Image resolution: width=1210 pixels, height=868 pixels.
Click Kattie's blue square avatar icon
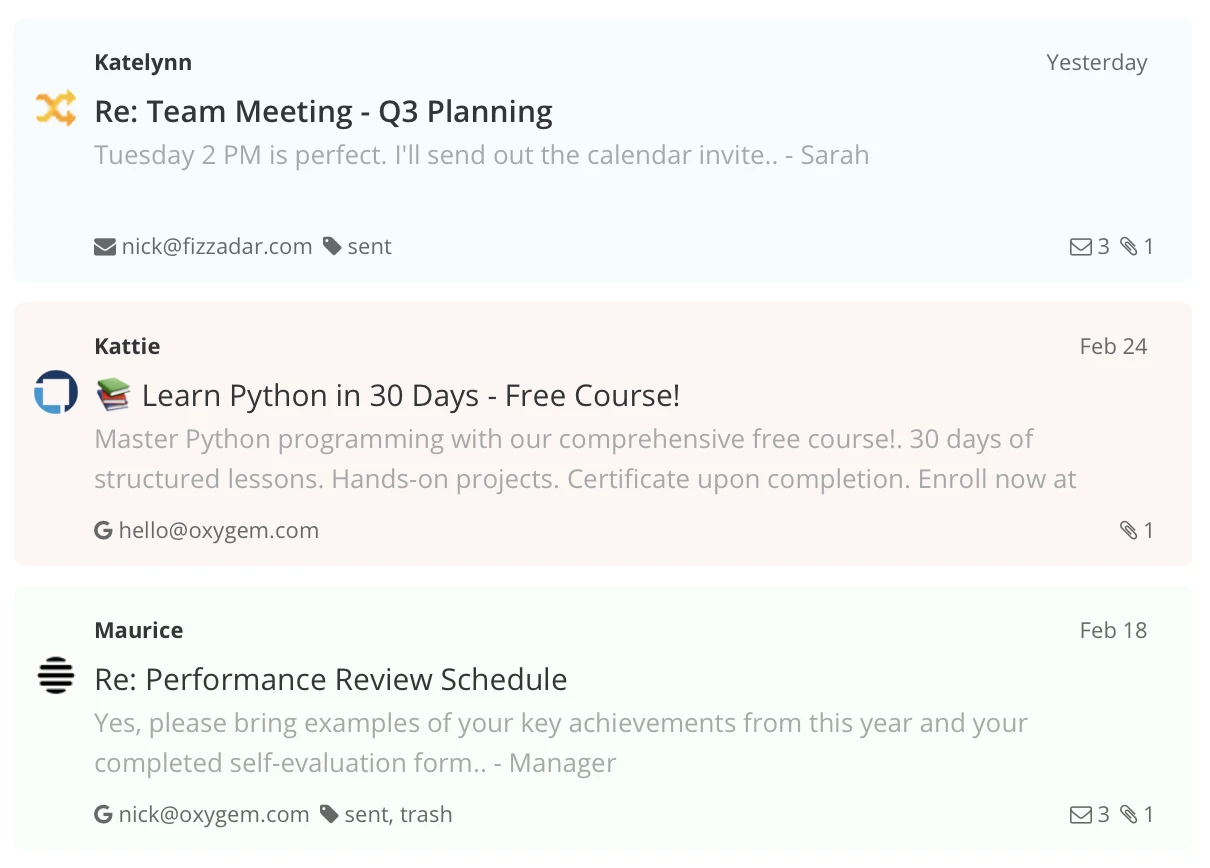(x=56, y=392)
